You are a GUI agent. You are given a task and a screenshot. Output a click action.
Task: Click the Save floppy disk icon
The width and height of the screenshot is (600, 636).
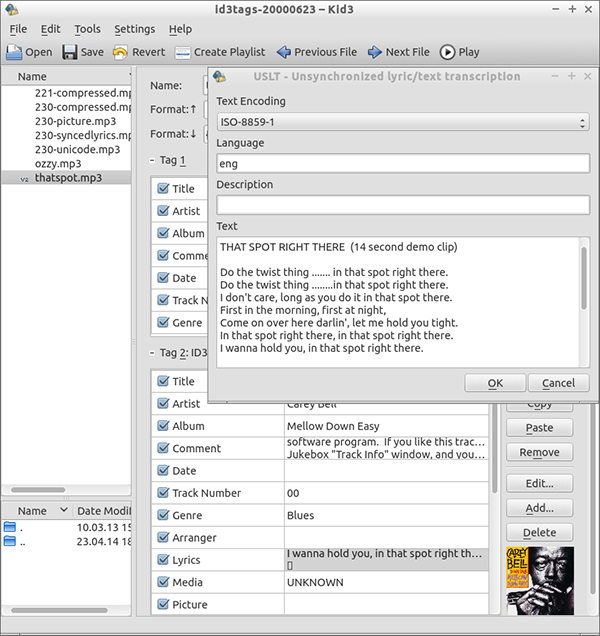pos(70,52)
